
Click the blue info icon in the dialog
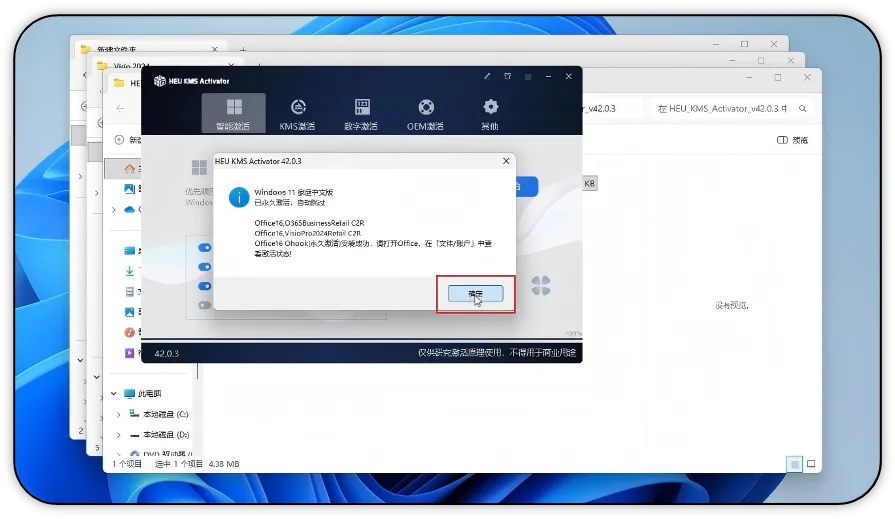pos(239,198)
